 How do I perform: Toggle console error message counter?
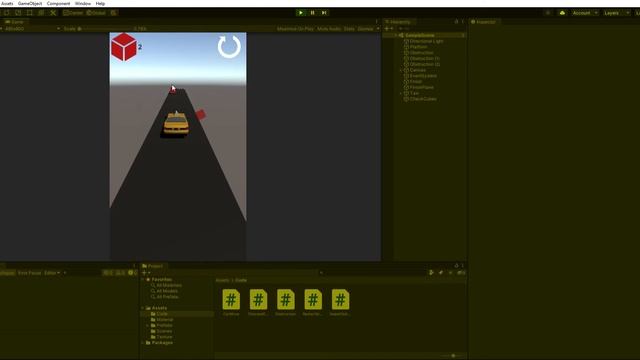coord(133,273)
